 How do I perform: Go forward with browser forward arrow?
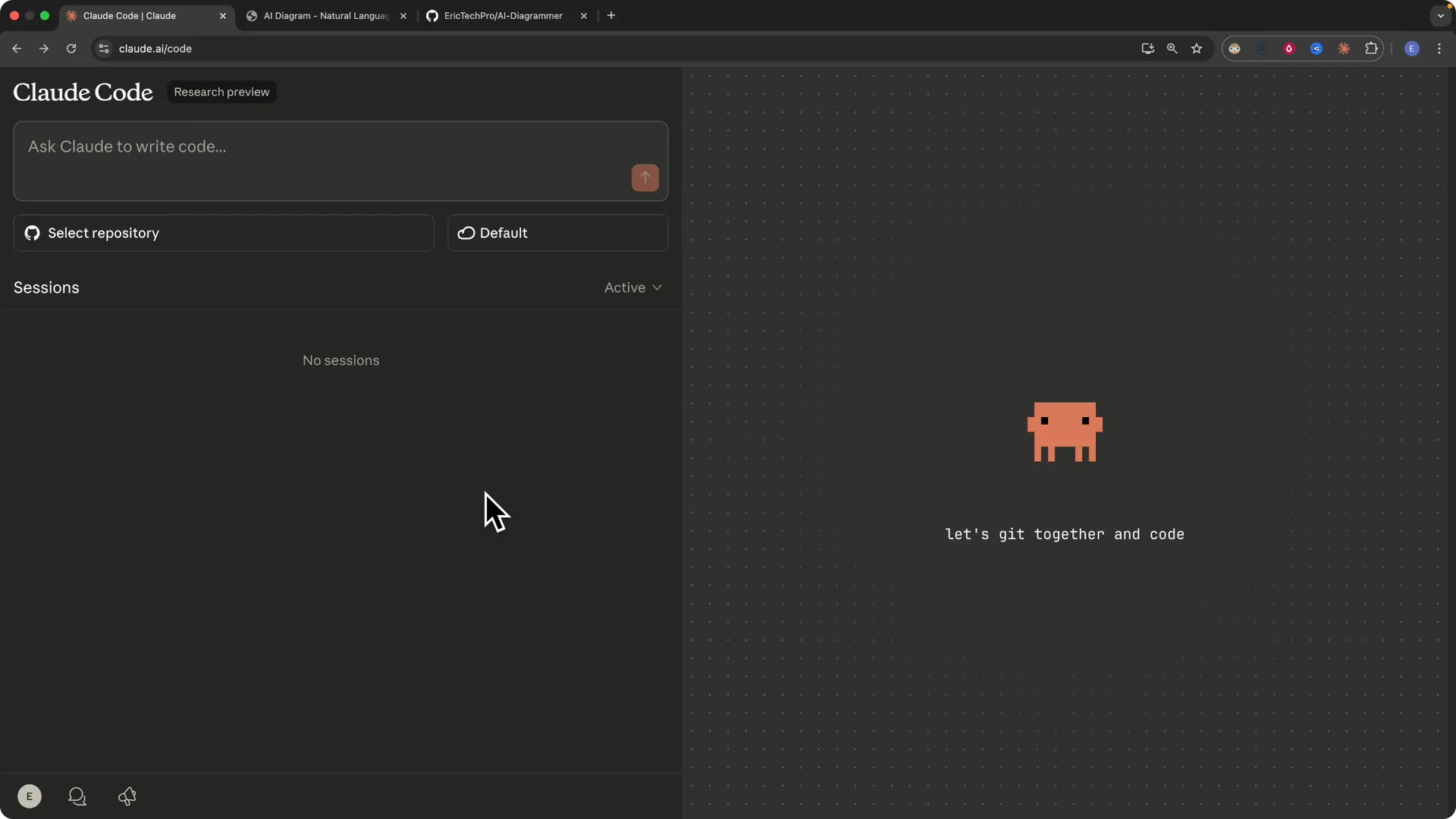(x=44, y=49)
